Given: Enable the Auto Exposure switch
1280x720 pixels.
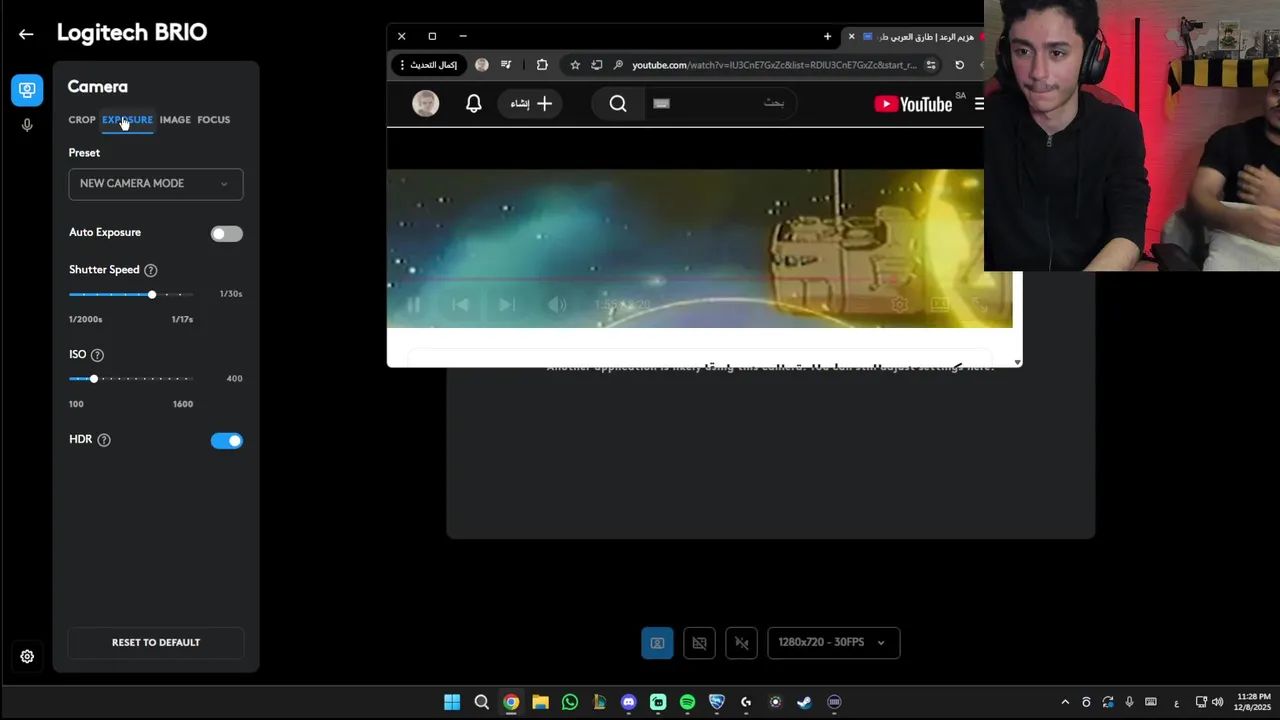Looking at the screenshot, I should click(x=226, y=234).
